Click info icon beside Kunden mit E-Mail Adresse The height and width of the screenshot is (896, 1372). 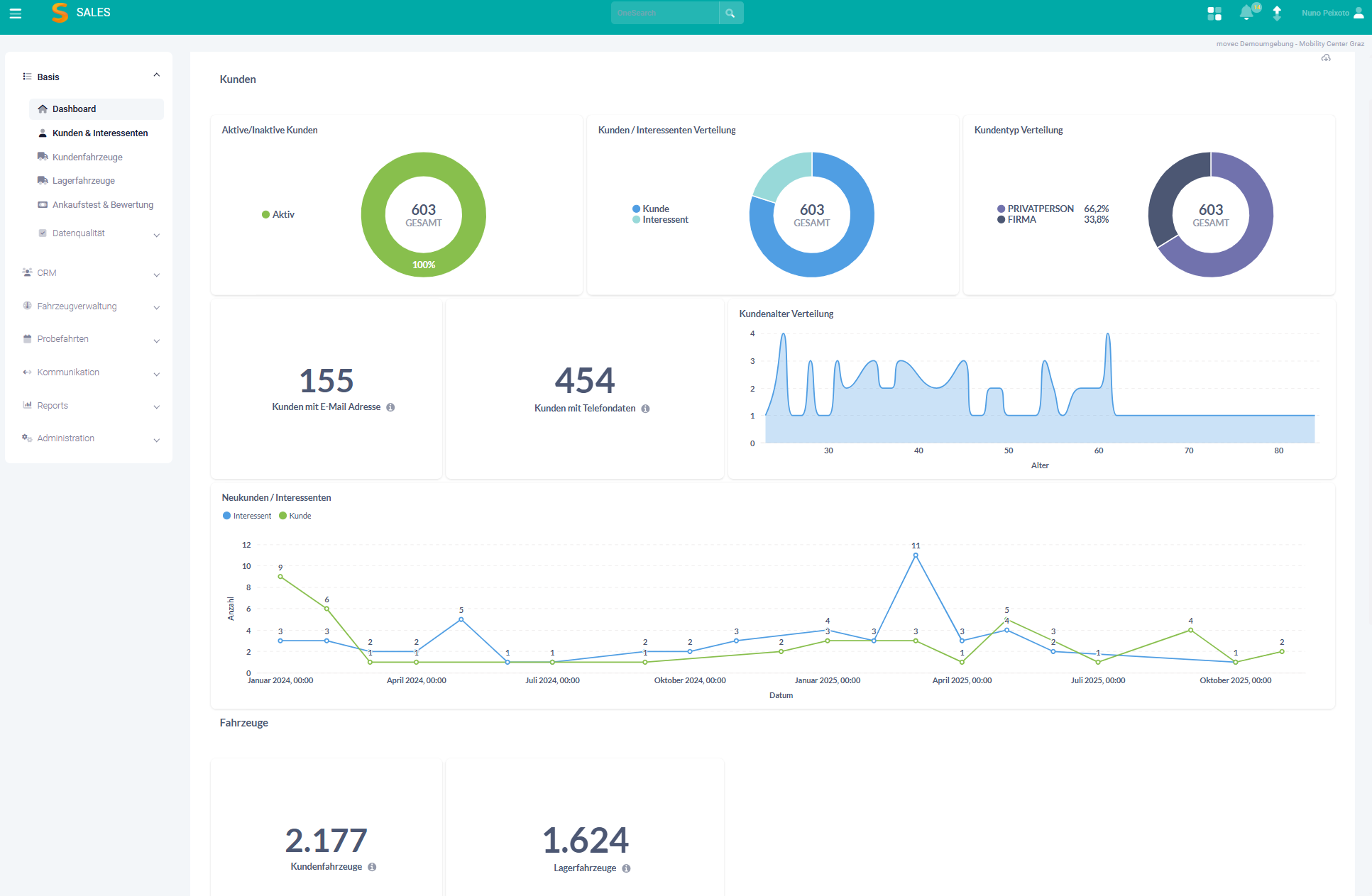(x=390, y=407)
